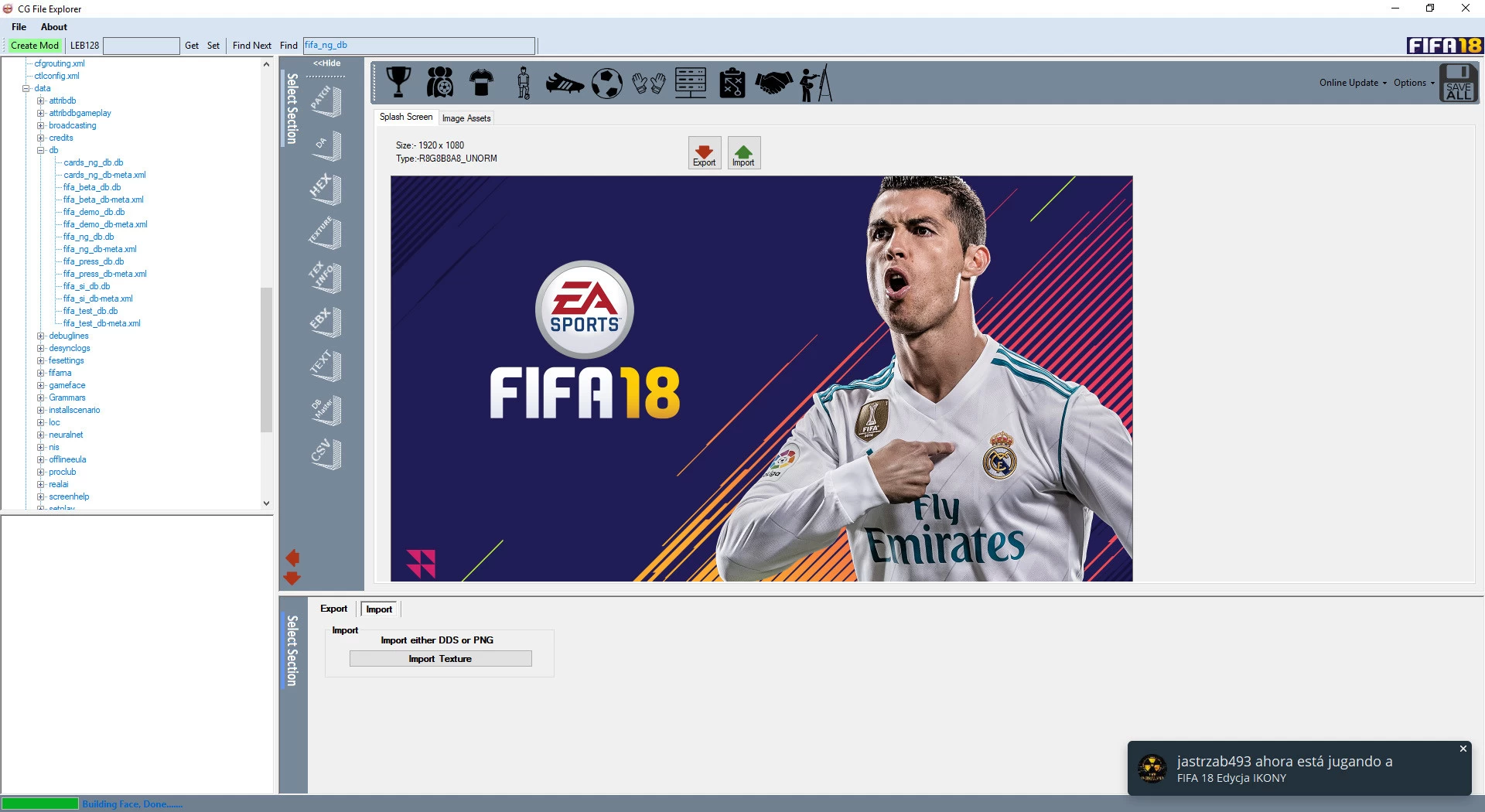
Task: Close the jastrzab493 notification popup
Action: [x=1463, y=749]
